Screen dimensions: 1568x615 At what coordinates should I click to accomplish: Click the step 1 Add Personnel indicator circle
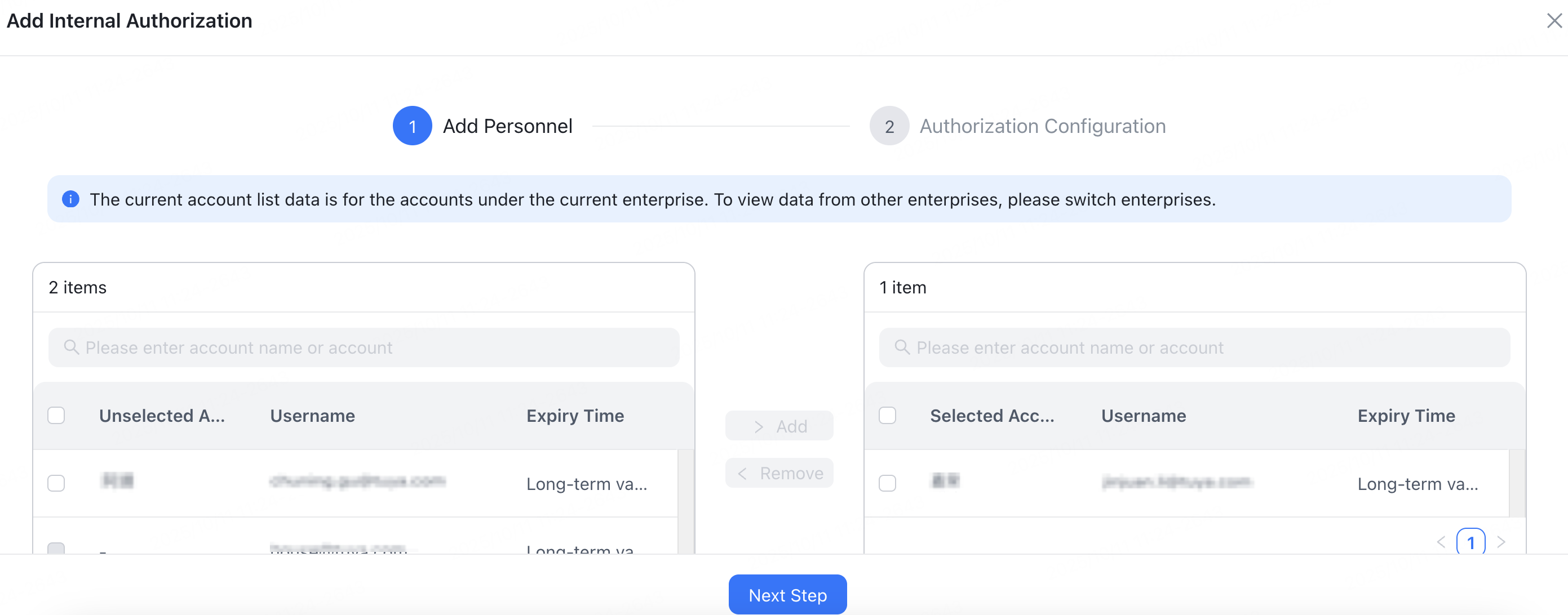point(412,126)
